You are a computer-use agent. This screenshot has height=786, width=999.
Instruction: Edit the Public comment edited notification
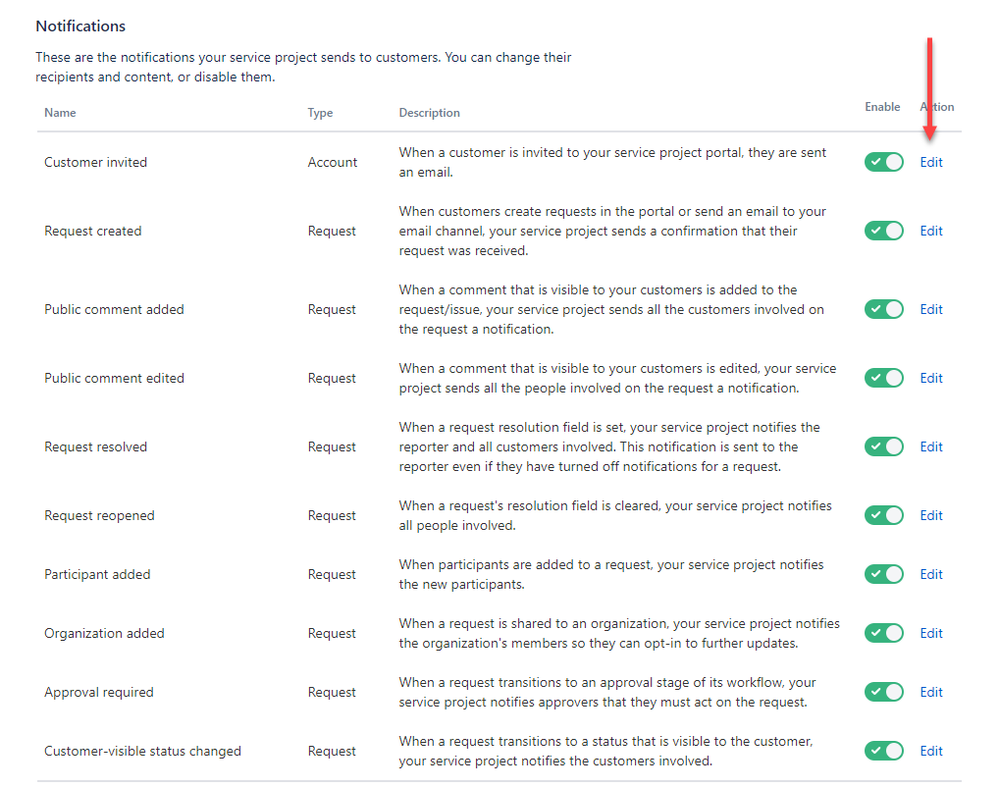[x=931, y=378]
